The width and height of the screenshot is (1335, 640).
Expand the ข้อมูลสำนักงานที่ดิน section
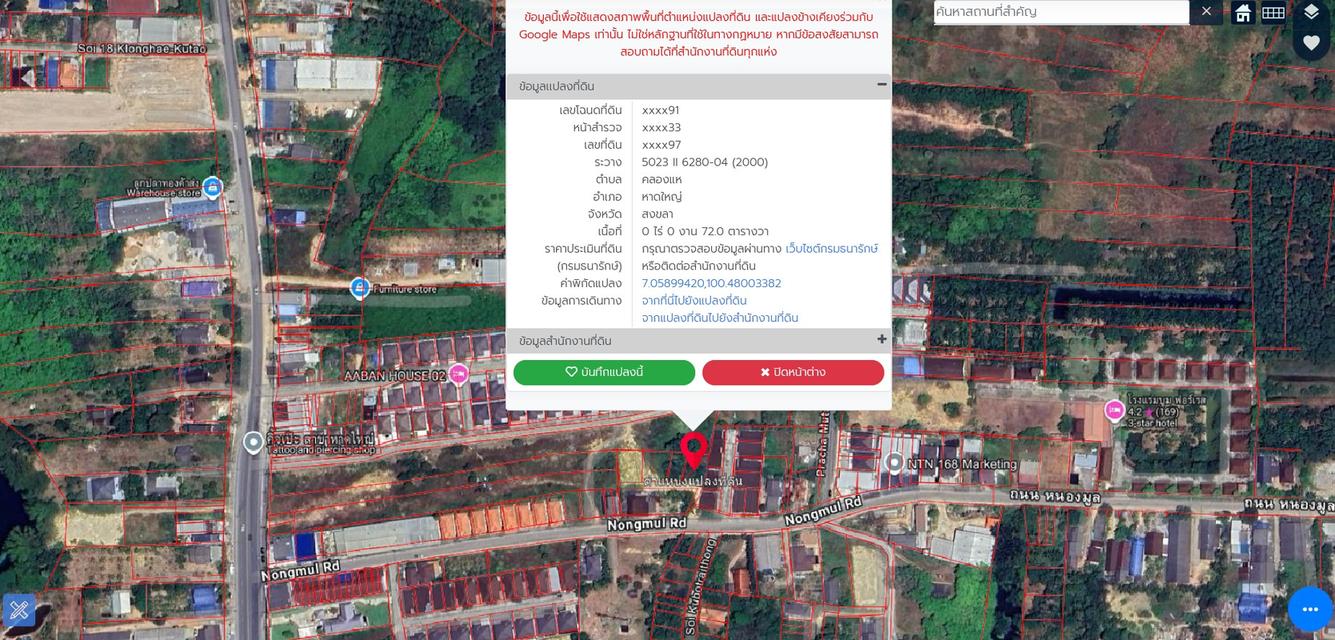[x=881, y=340]
